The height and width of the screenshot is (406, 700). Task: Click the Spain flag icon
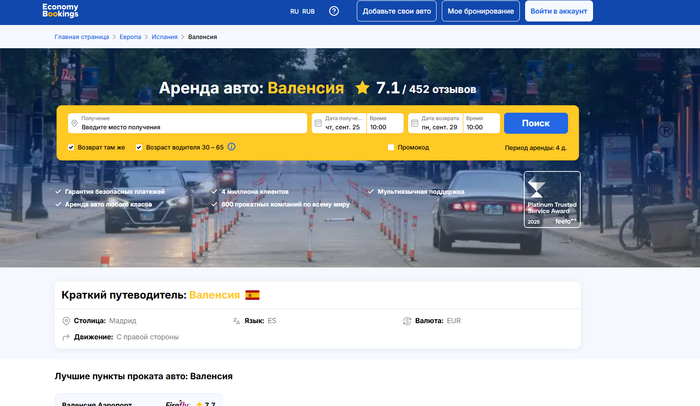point(252,295)
